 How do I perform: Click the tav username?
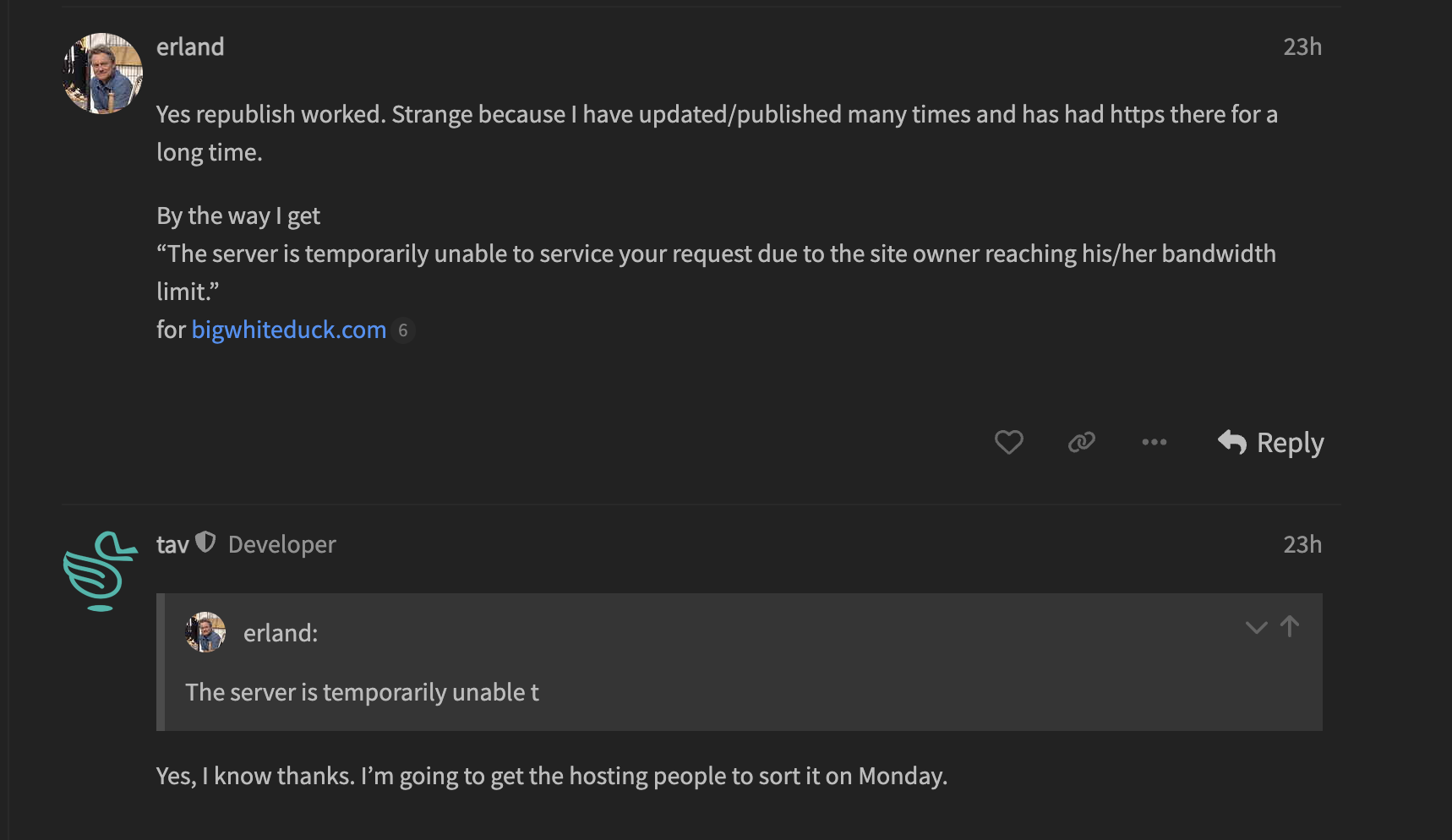click(172, 545)
